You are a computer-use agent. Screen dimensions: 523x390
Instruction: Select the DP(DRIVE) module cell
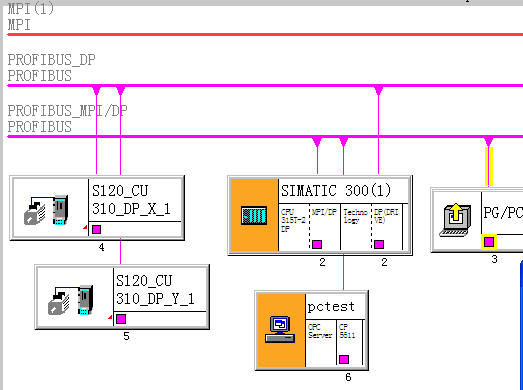[x=387, y=227]
